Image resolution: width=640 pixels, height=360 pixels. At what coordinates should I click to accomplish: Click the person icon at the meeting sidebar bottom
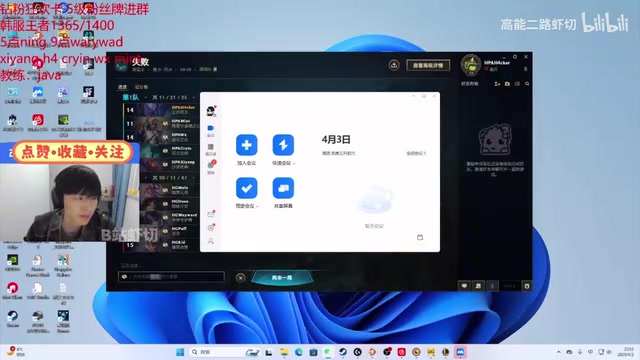[x=211, y=241]
